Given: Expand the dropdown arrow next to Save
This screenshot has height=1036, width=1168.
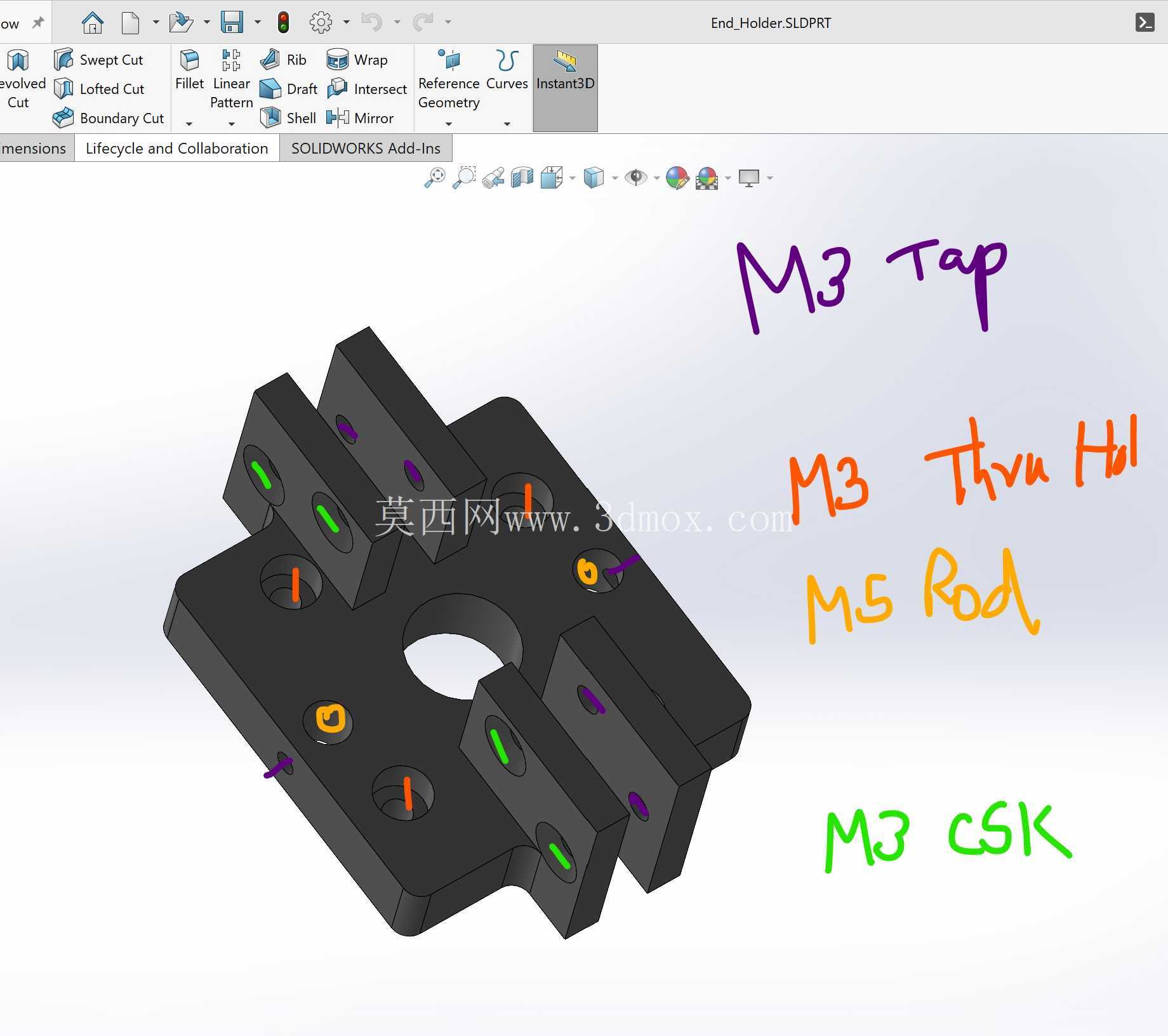Looking at the screenshot, I should [257, 22].
